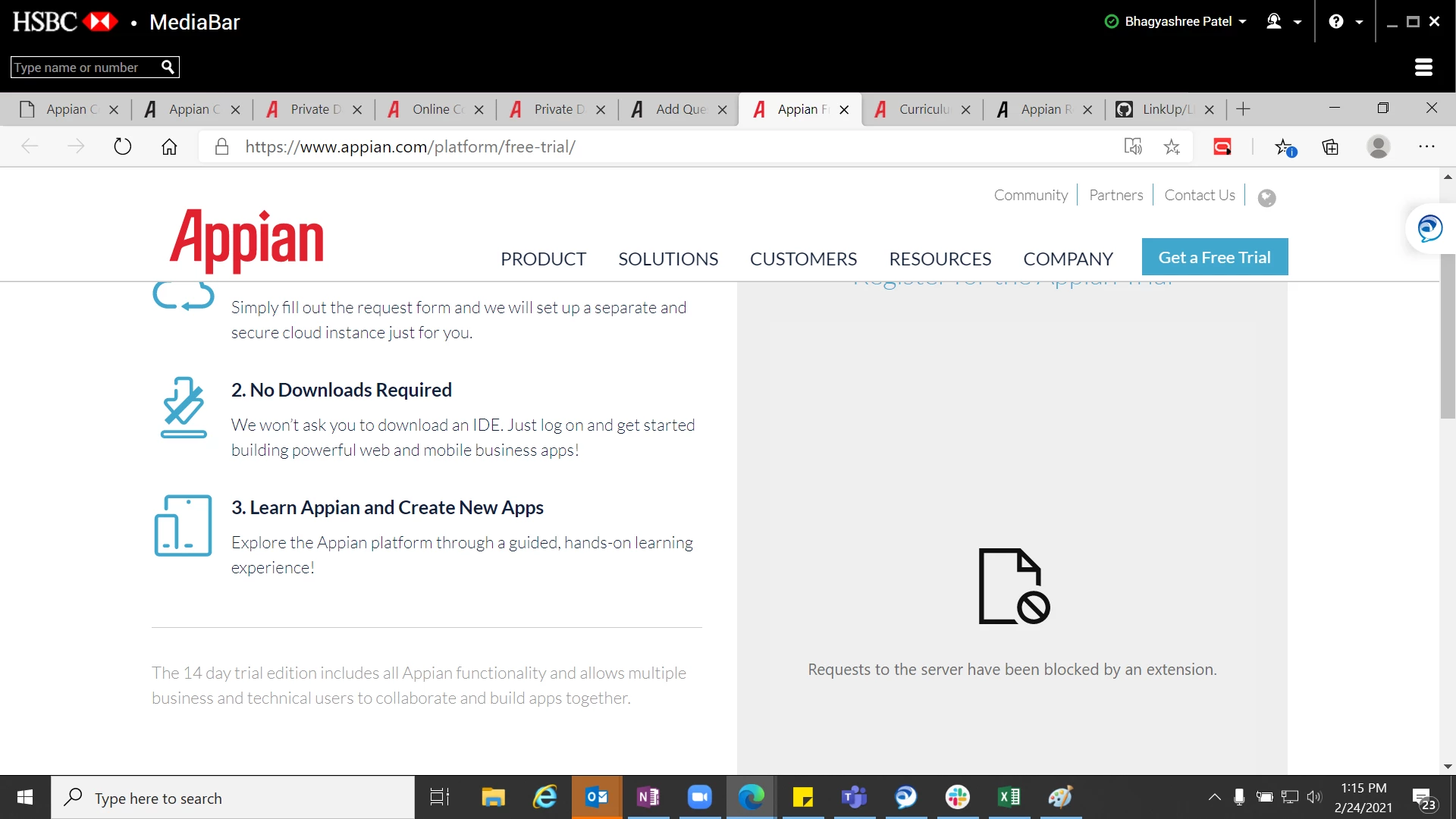Open OneNote from the taskbar

point(648,797)
